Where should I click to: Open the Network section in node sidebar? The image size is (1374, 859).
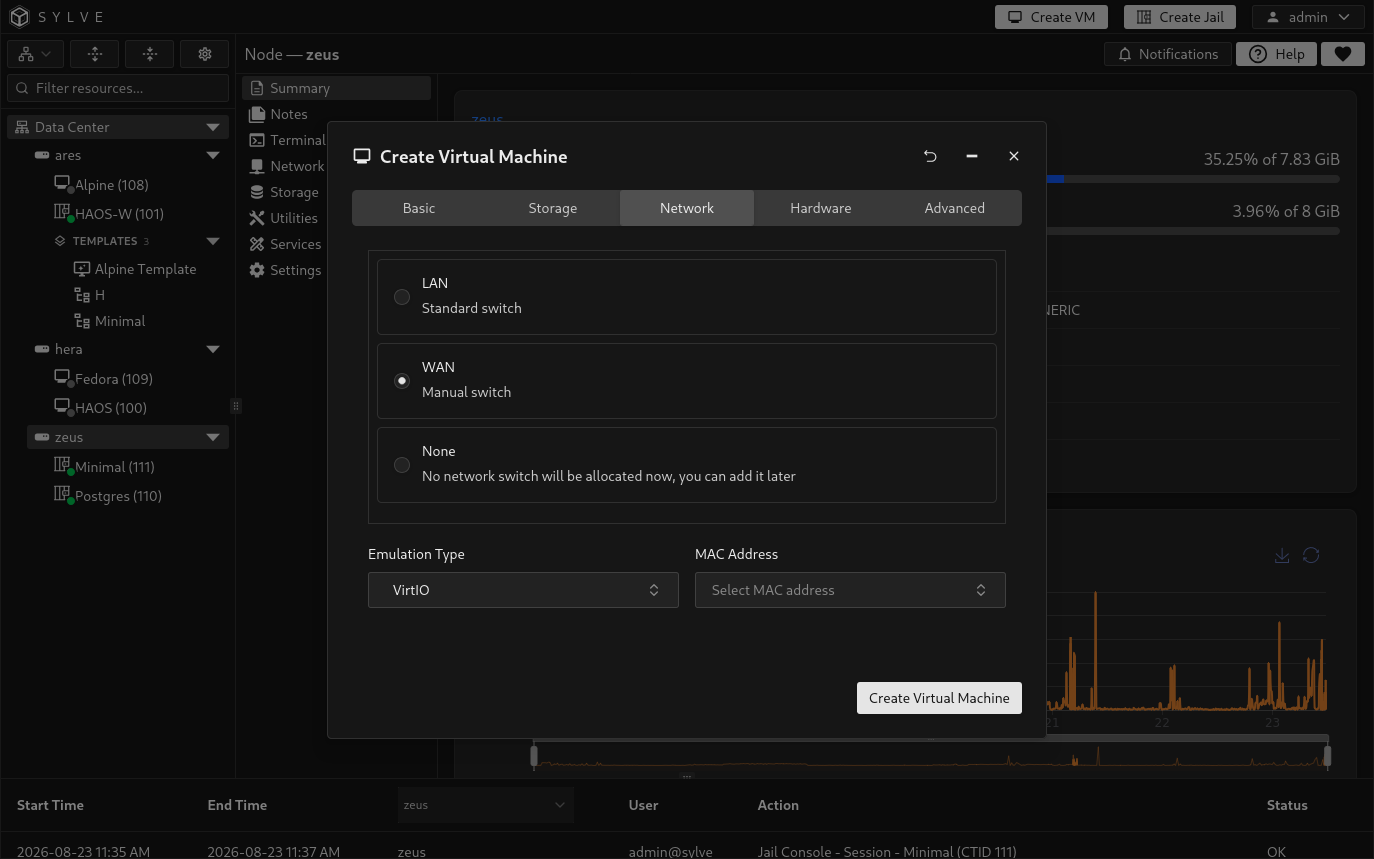286,166
